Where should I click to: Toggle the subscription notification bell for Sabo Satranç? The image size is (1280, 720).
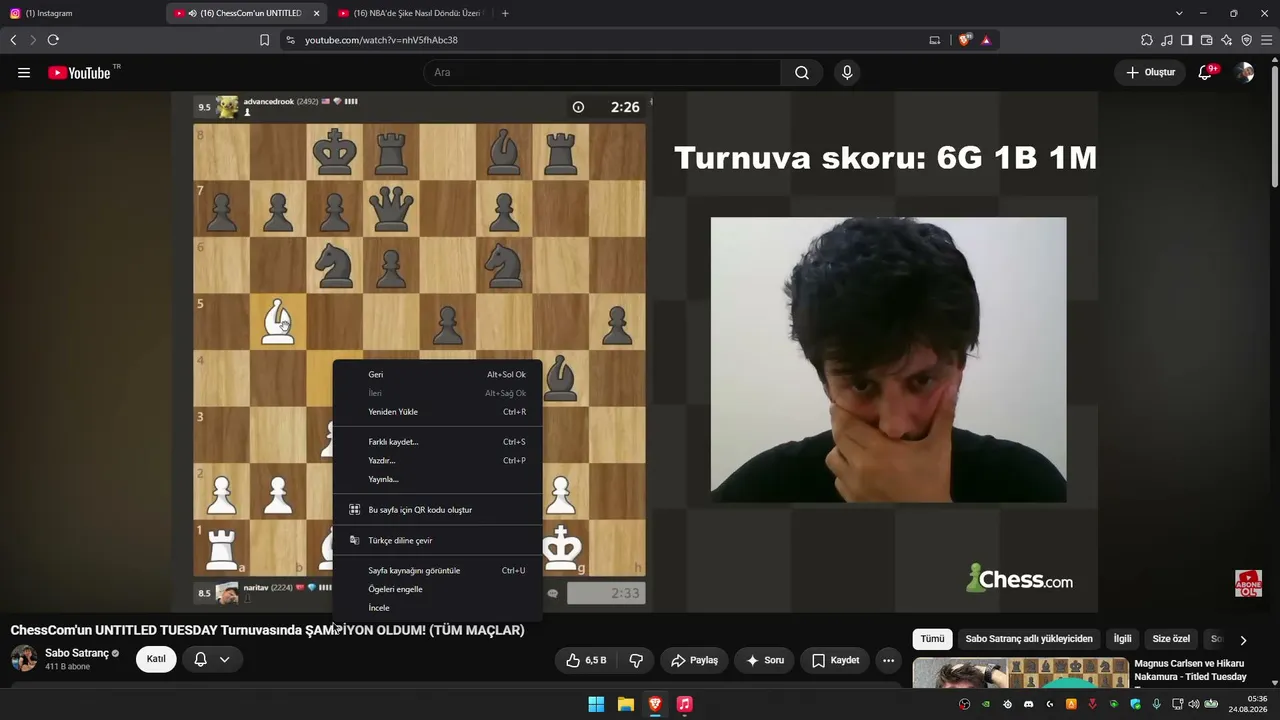(200, 659)
